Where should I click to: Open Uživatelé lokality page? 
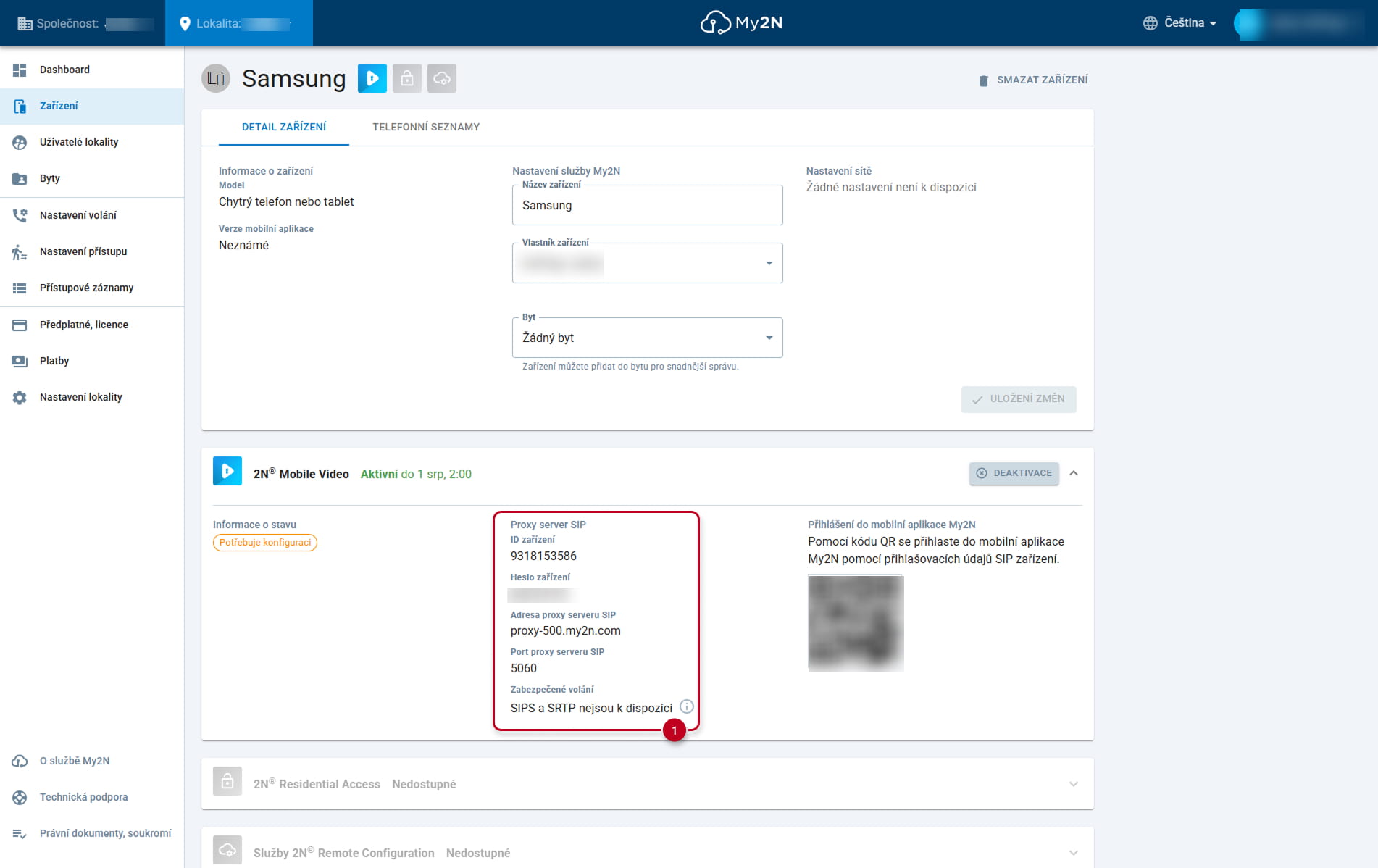tap(92, 142)
